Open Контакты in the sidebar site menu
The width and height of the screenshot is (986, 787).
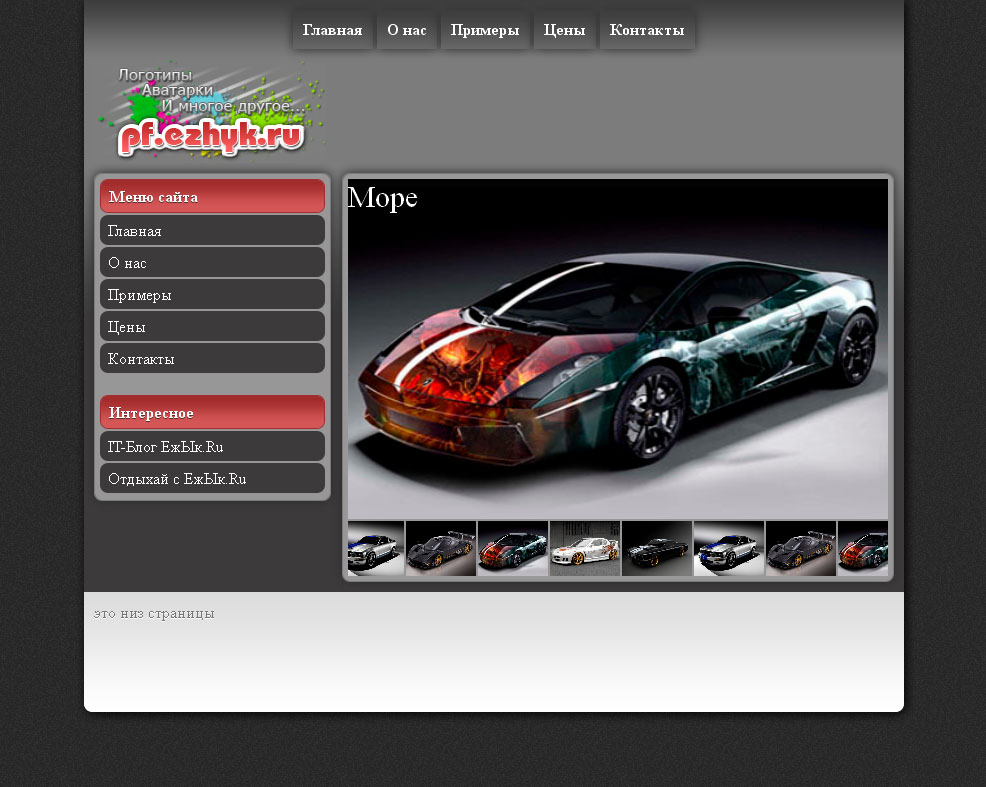coord(213,358)
